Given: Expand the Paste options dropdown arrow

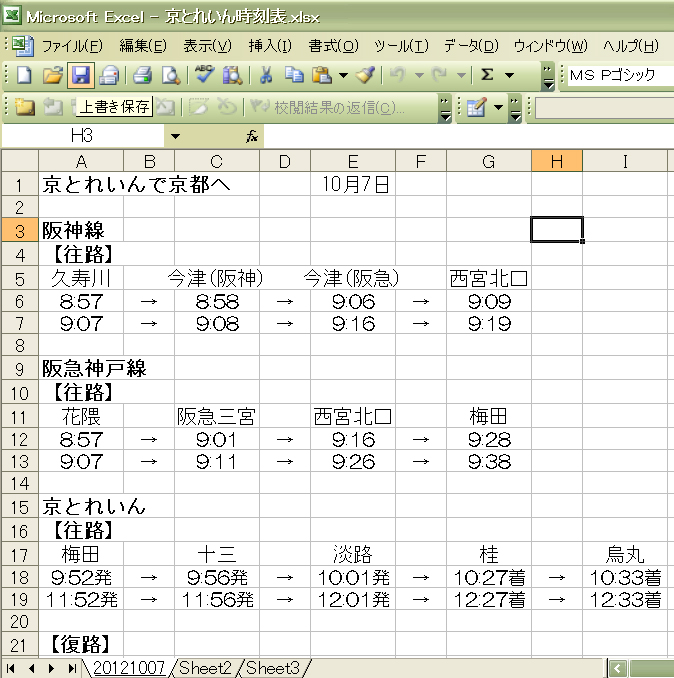Looking at the screenshot, I should point(343,75).
